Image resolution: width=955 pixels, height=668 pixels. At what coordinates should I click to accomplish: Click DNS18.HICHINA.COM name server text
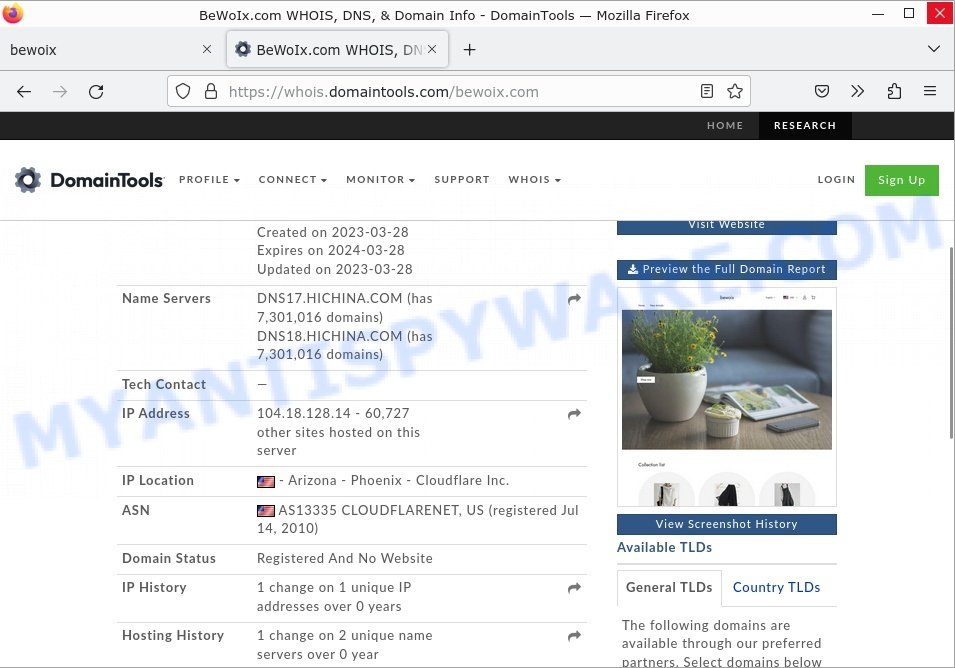[x=329, y=336]
